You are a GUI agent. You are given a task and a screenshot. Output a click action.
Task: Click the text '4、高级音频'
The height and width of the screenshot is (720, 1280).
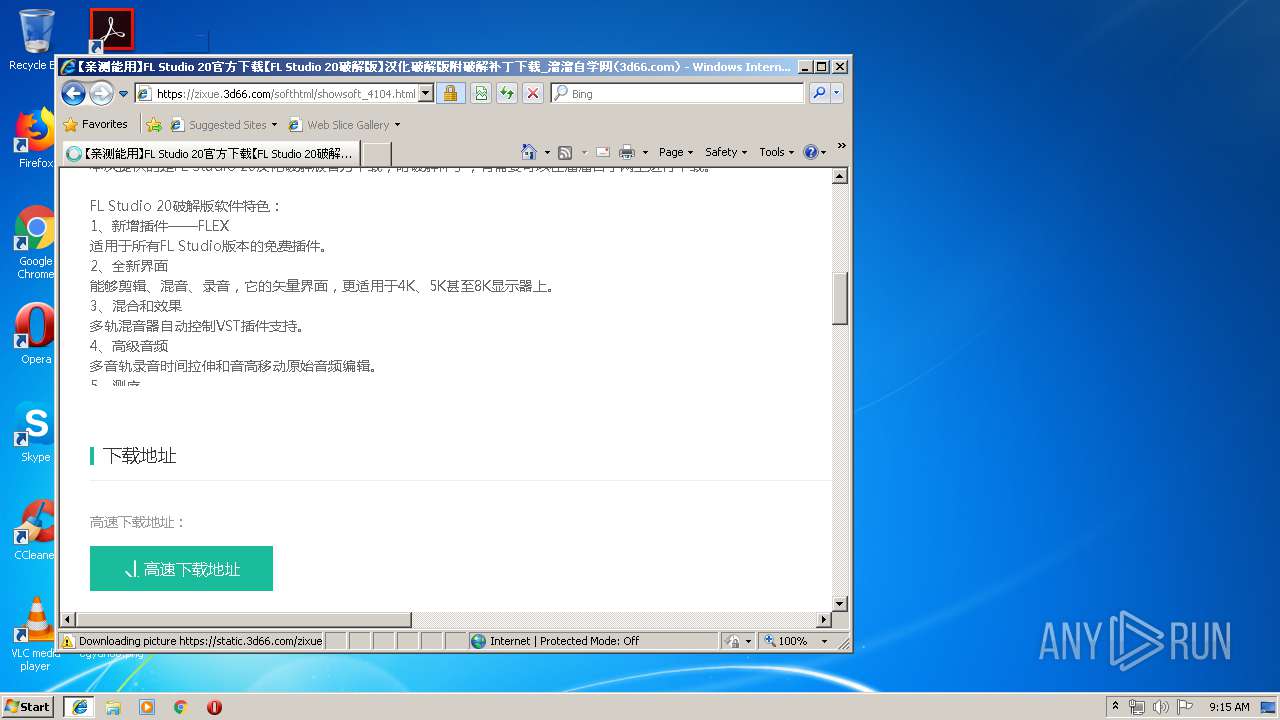tap(129, 346)
